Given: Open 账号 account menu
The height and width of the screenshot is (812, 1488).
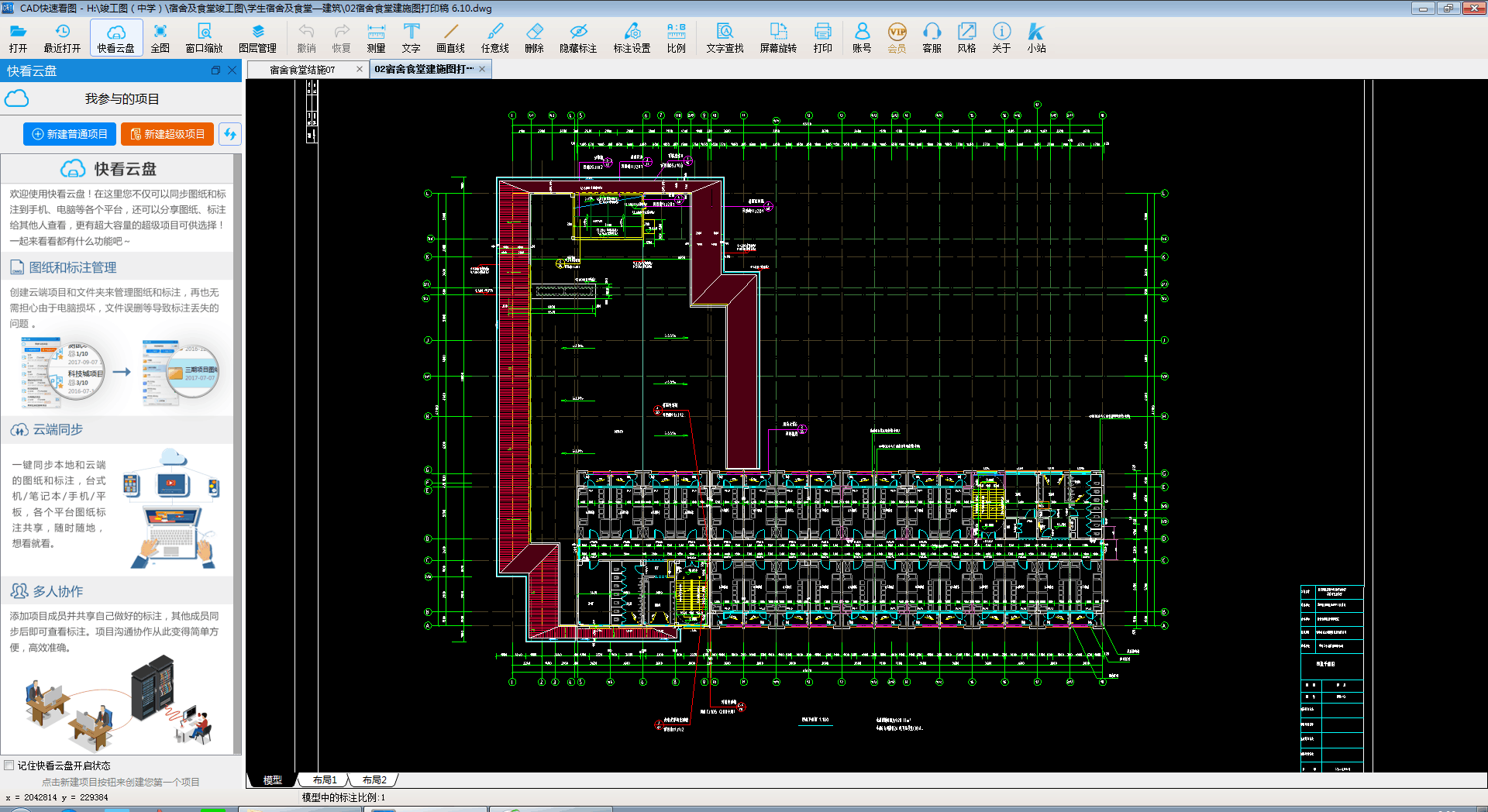Looking at the screenshot, I should coord(862,38).
